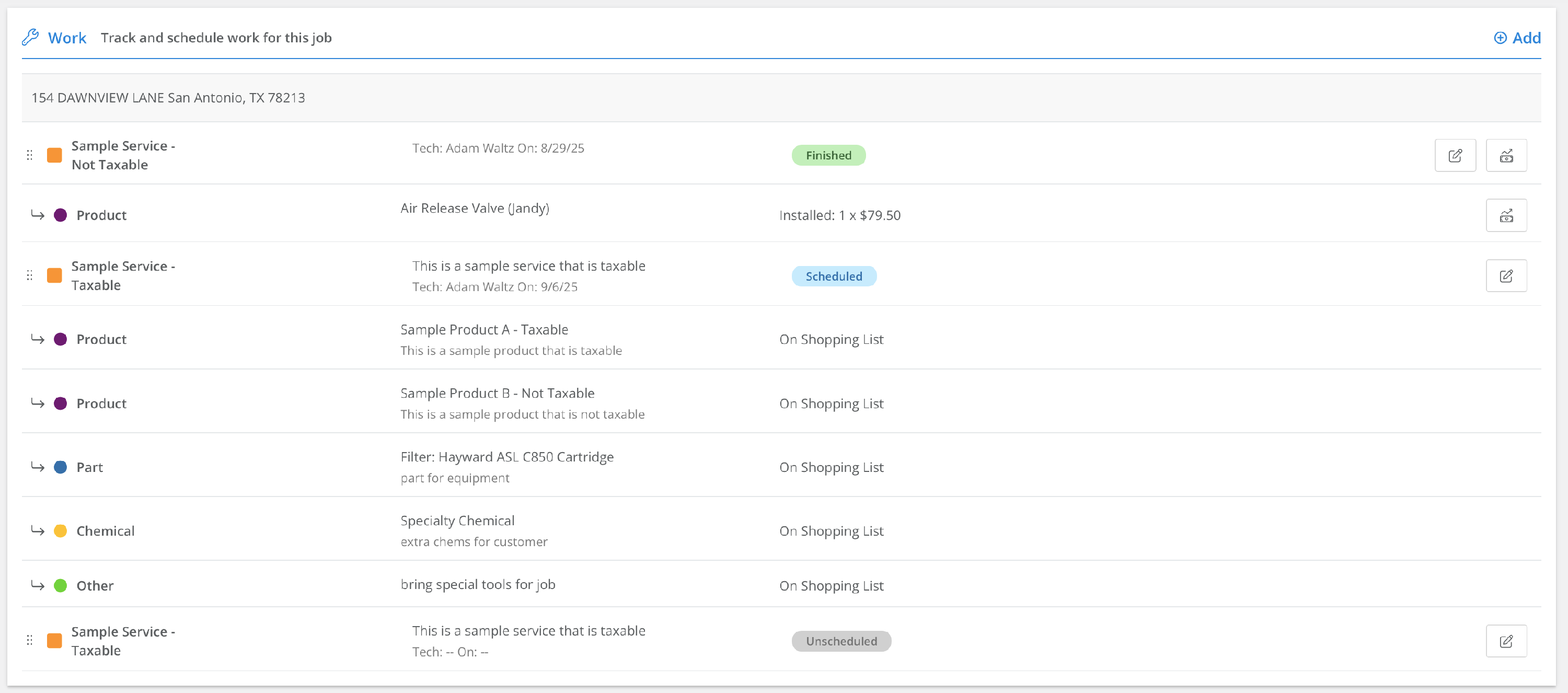The width and height of the screenshot is (1568, 693).
Task: Grab drag handle of finished Not Taxable service
Action: click(29, 155)
